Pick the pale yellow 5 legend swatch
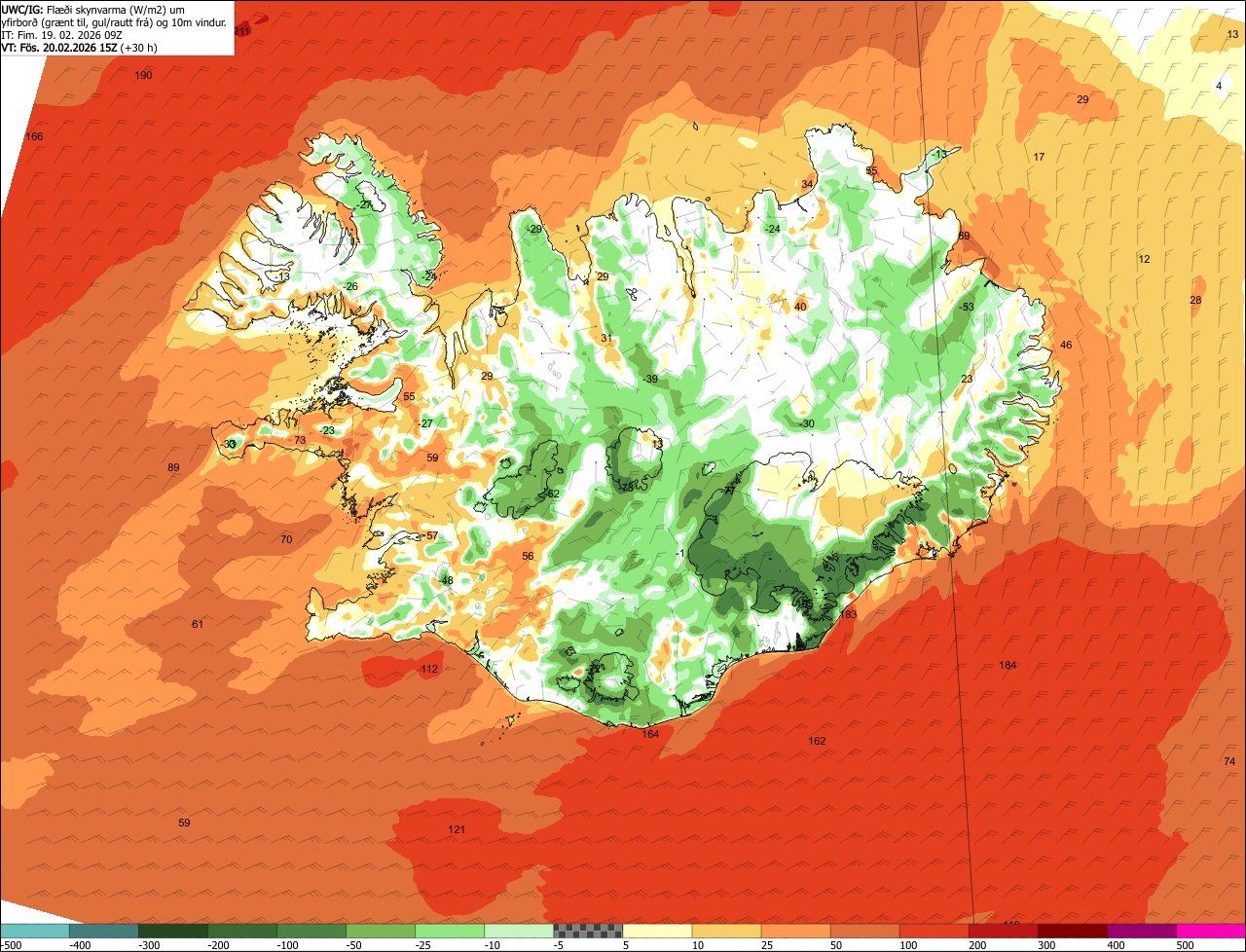 click(x=657, y=931)
